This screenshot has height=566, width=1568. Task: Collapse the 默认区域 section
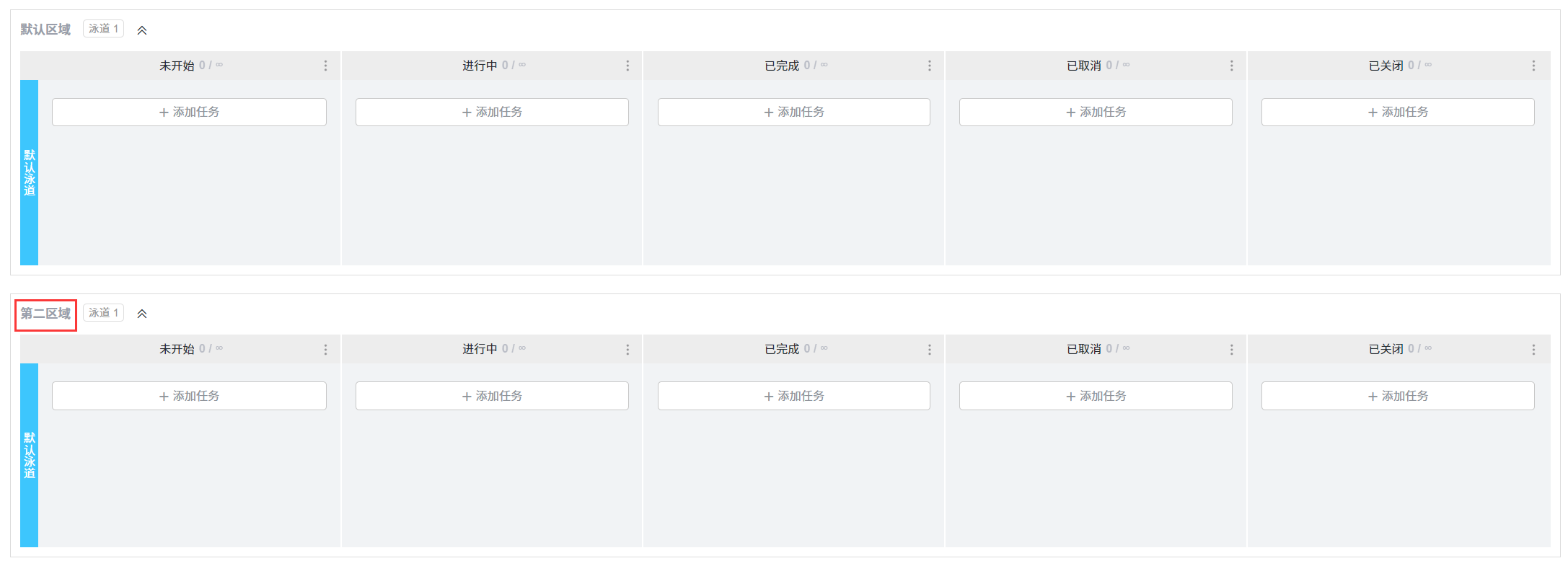[x=142, y=30]
